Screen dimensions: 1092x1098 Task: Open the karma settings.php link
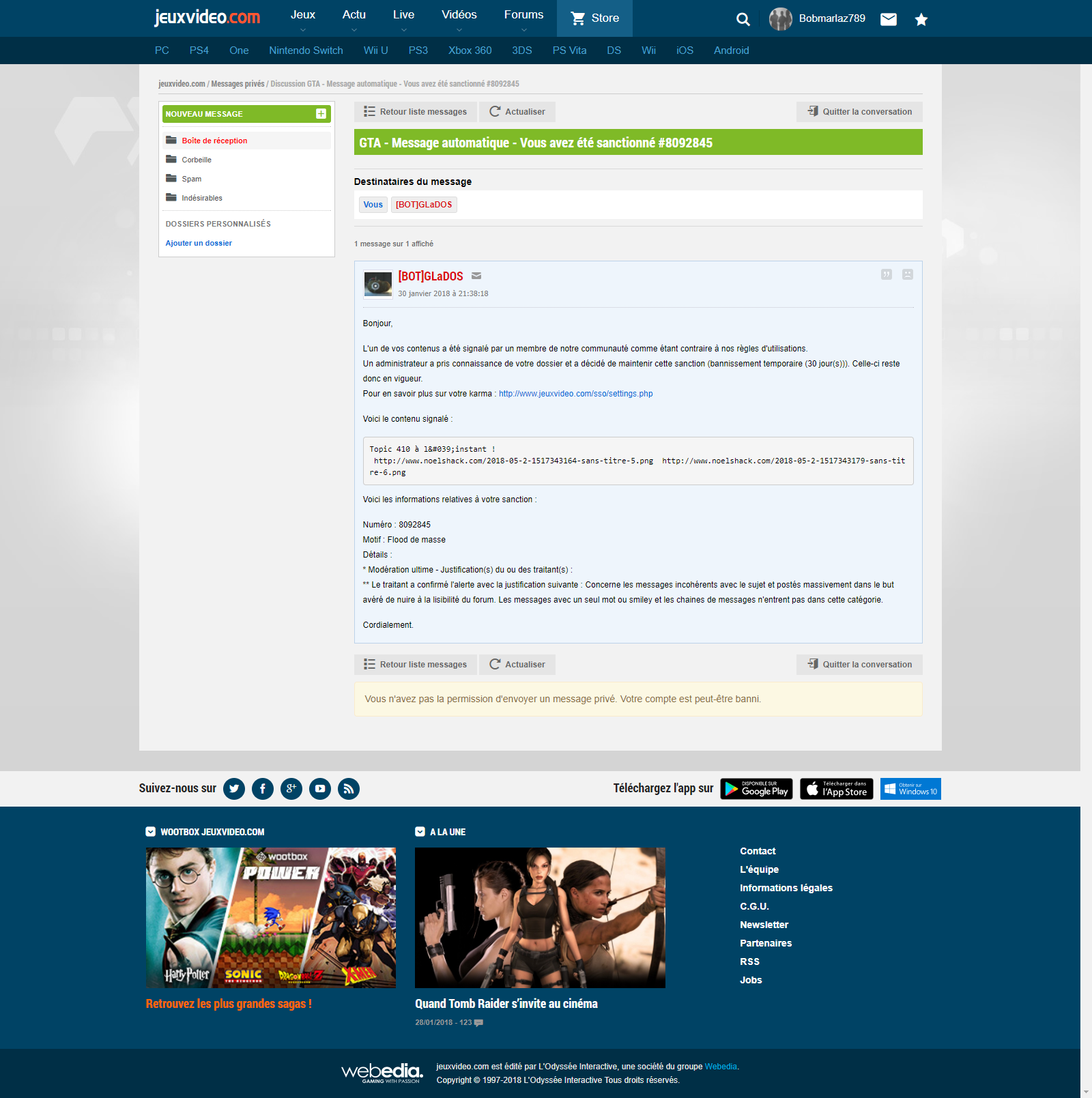[x=576, y=394]
